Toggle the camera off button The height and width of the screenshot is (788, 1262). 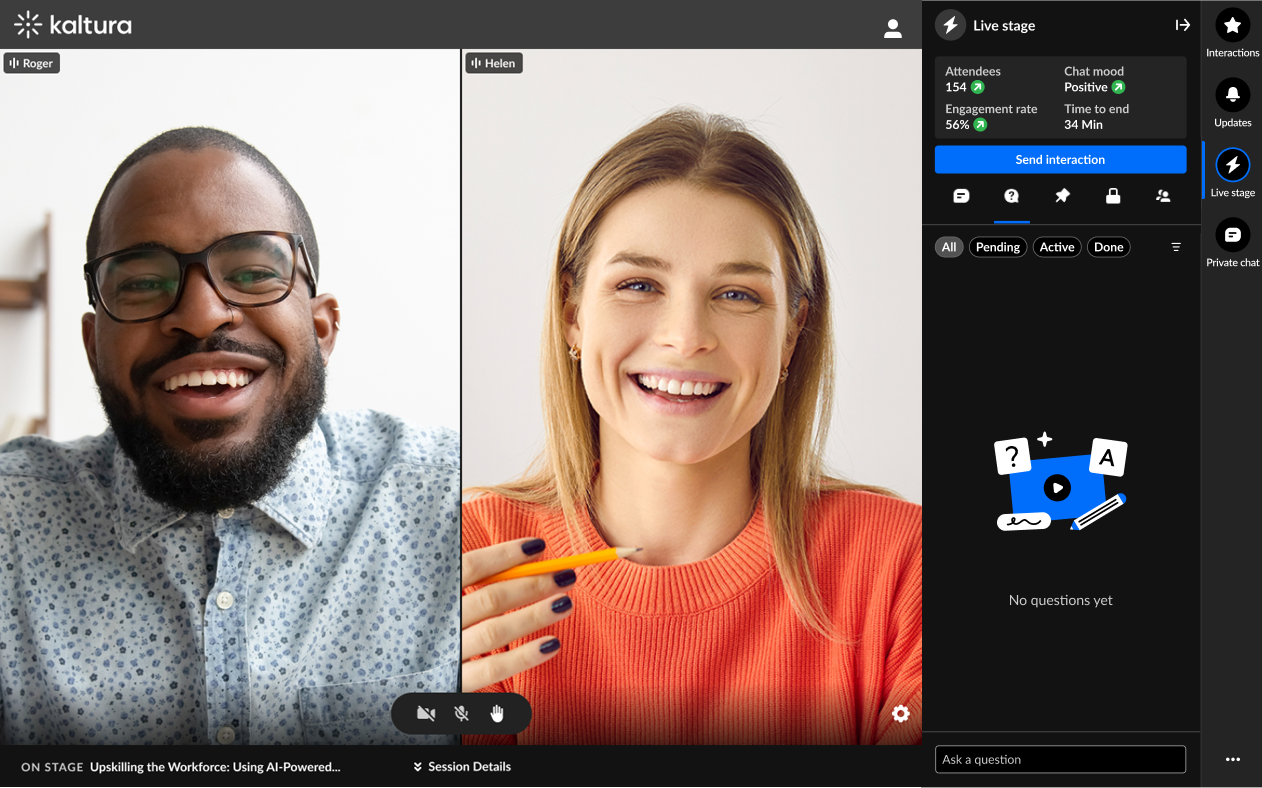click(426, 714)
